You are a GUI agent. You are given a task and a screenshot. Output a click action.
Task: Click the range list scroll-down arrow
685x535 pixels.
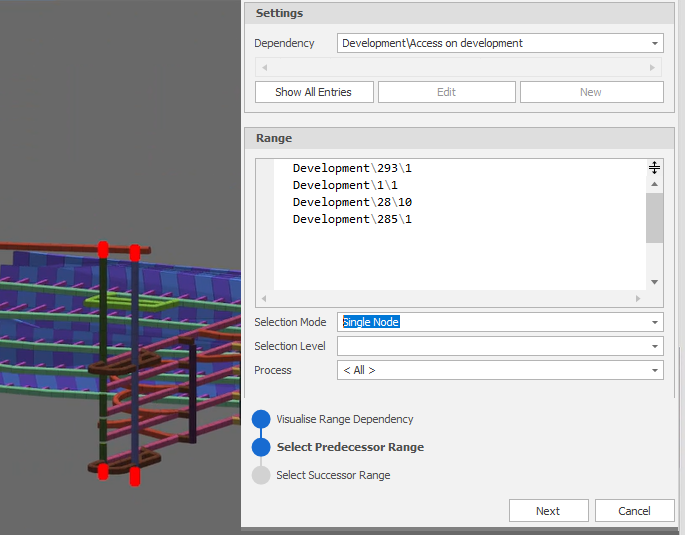[654, 282]
